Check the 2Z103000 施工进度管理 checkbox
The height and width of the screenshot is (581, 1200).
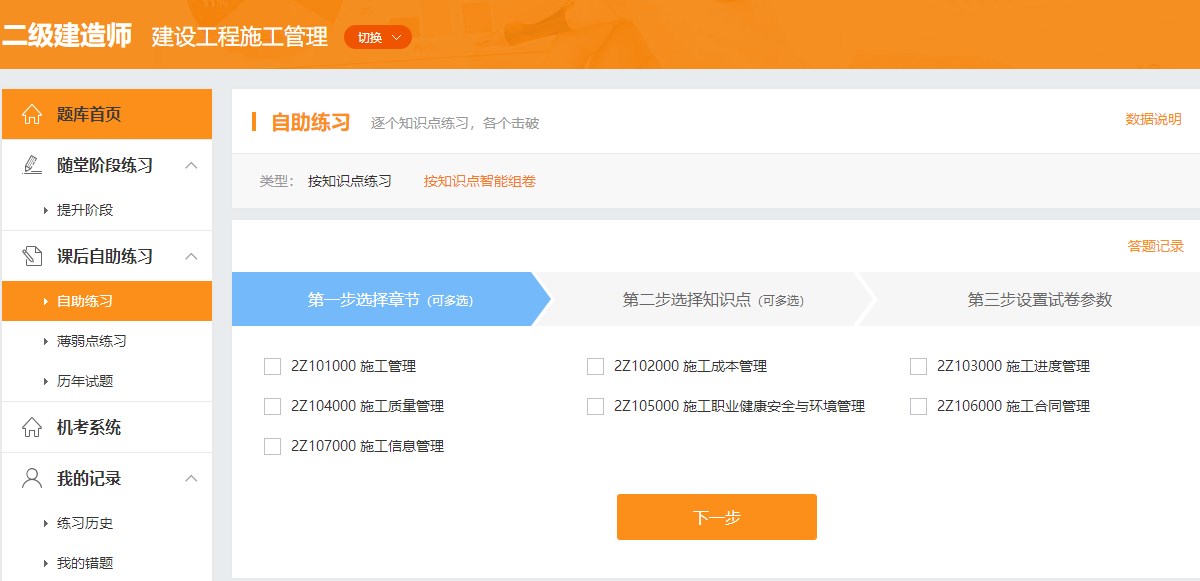[917, 366]
